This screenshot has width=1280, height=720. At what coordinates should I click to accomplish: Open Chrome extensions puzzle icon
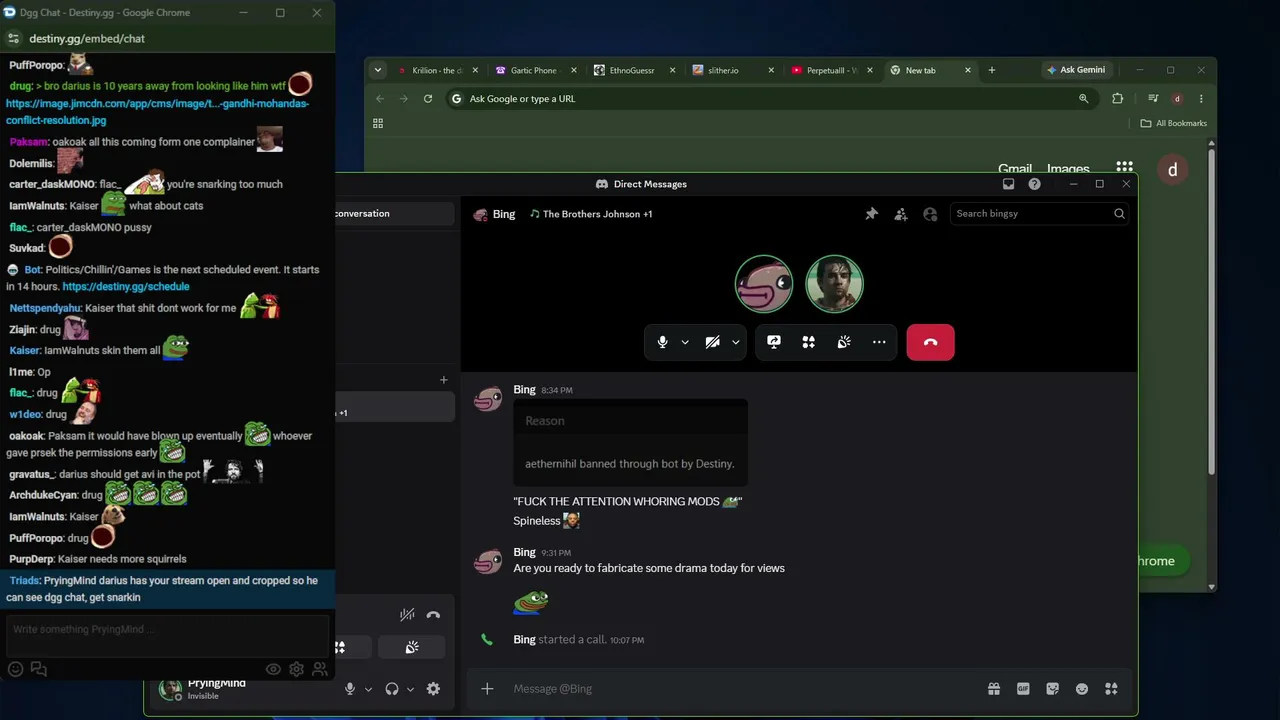[1117, 99]
